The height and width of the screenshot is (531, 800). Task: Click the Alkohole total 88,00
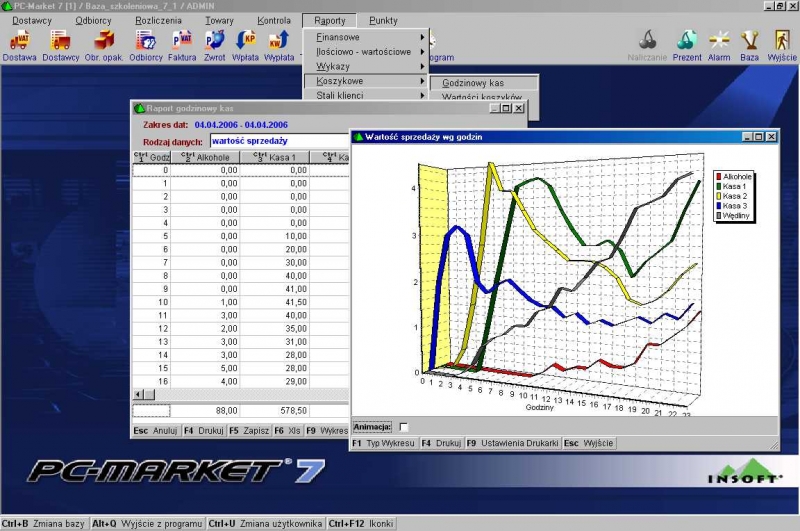[205, 410]
